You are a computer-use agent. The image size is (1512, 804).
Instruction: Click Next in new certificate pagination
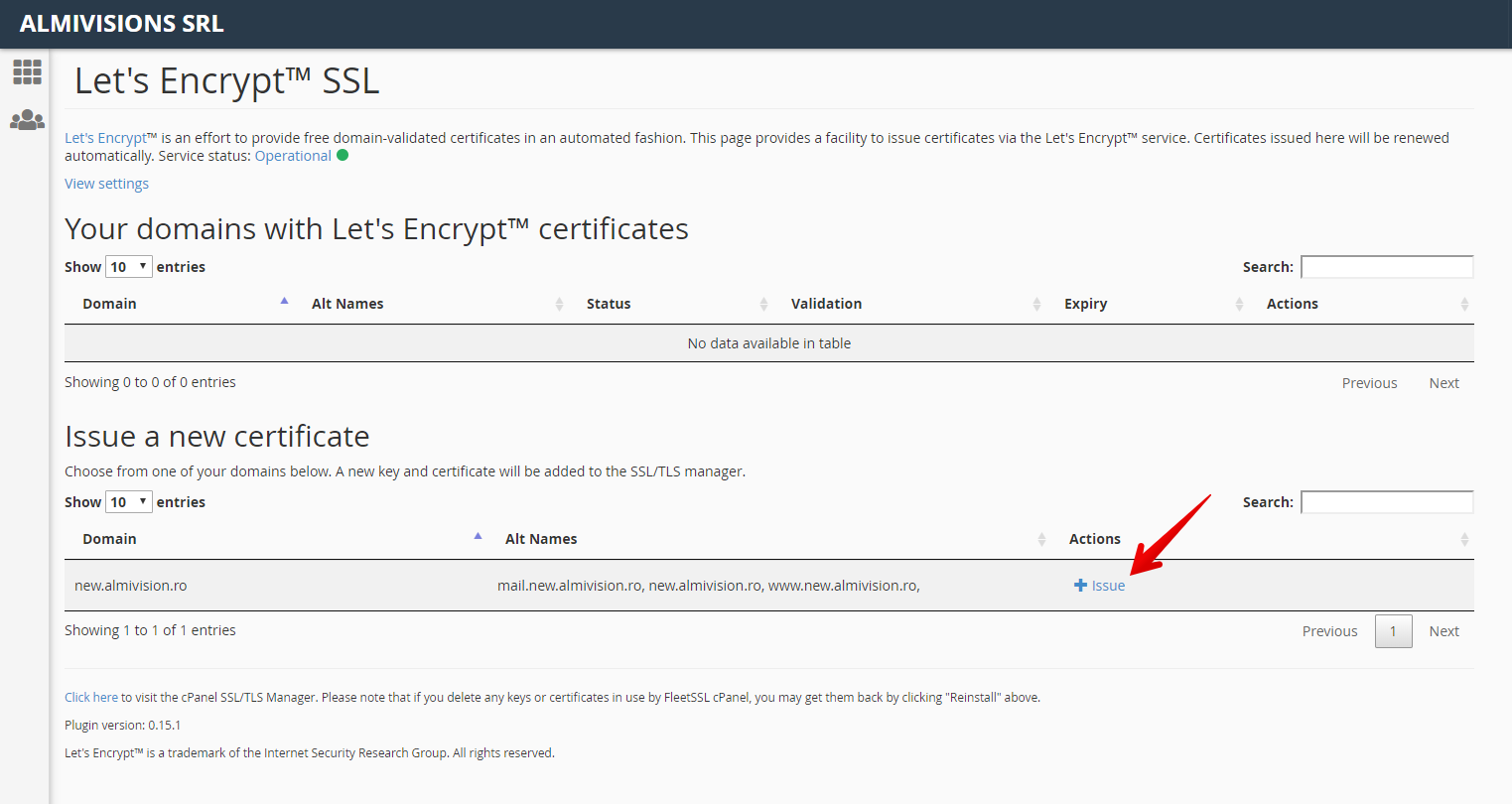[1443, 631]
